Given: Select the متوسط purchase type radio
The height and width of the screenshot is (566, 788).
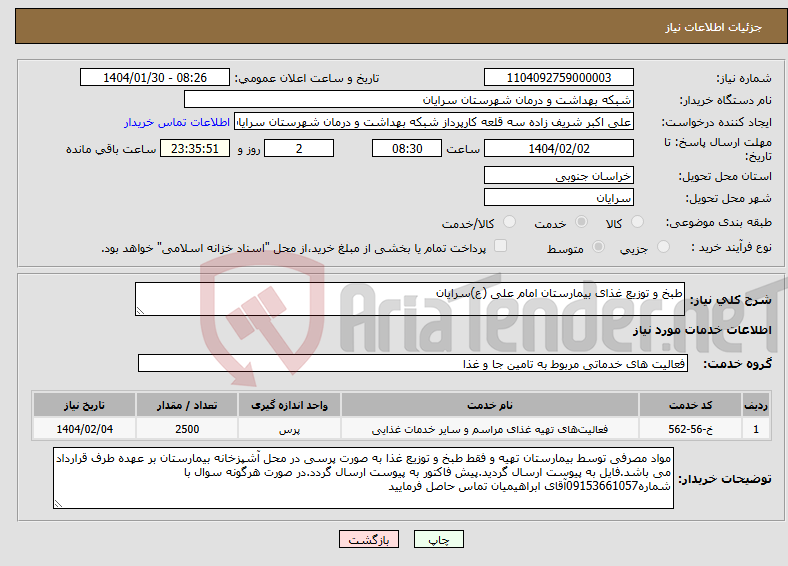Looking at the screenshot, I should click(599, 246).
